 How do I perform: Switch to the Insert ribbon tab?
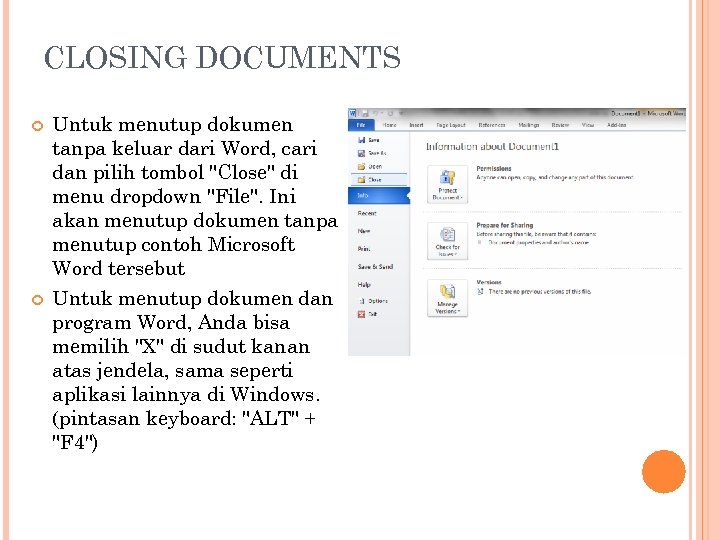click(416, 125)
